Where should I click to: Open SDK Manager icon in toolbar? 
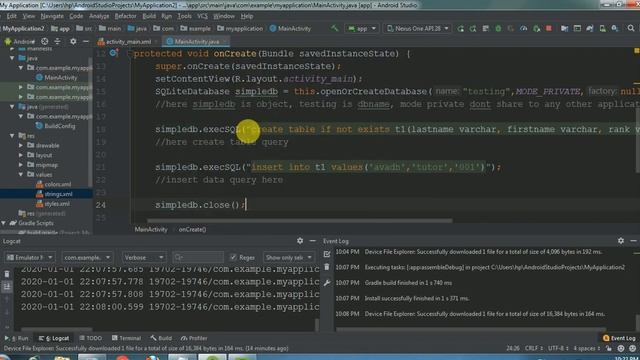[x=615, y=28]
